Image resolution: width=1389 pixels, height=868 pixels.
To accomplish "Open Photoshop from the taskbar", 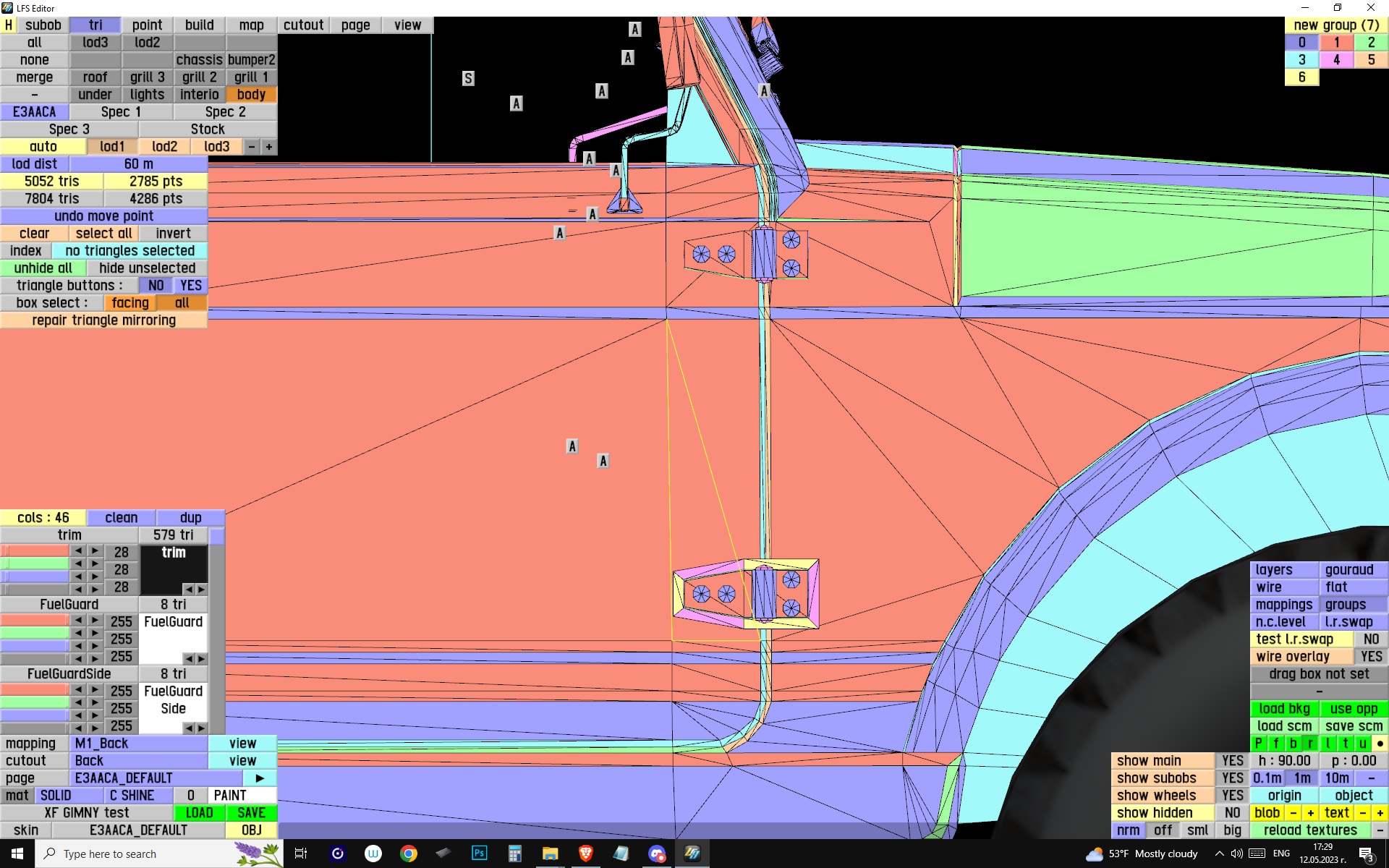I will (479, 854).
